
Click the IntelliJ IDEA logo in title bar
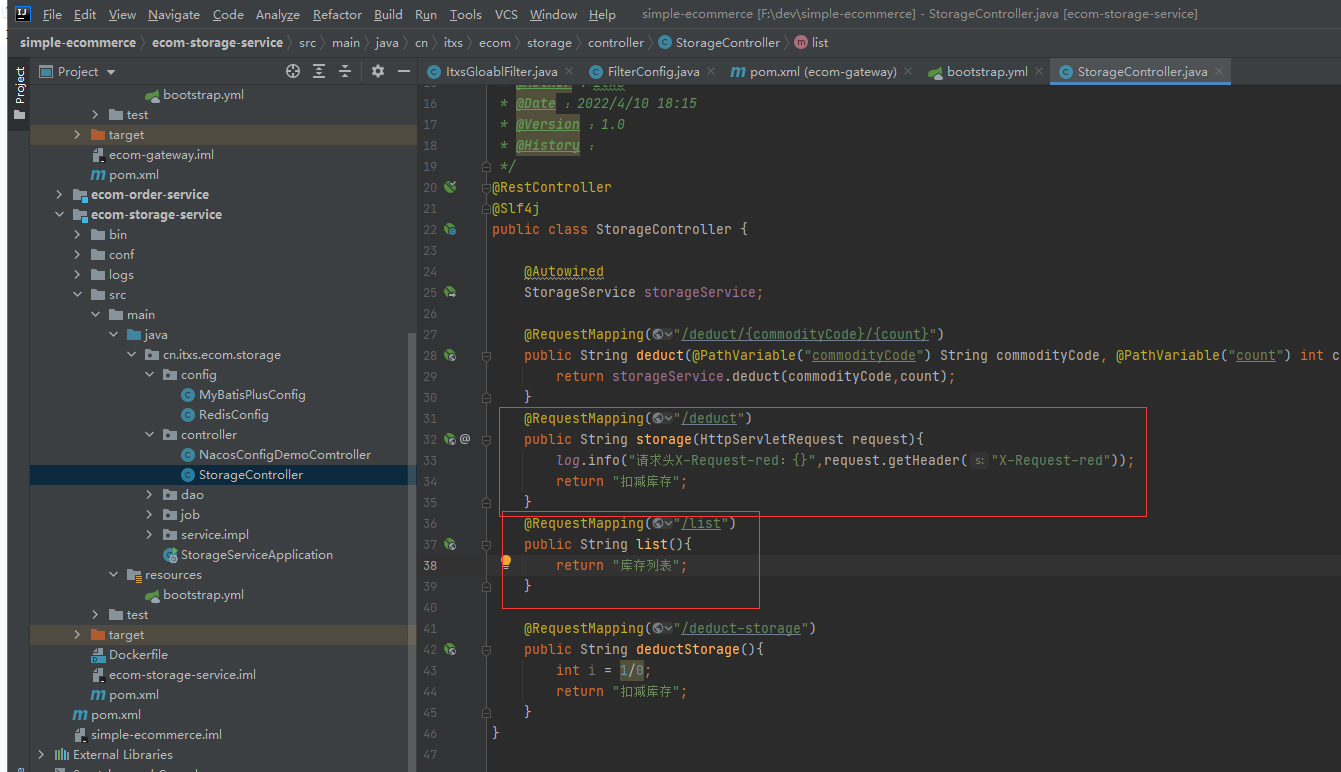coord(22,14)
